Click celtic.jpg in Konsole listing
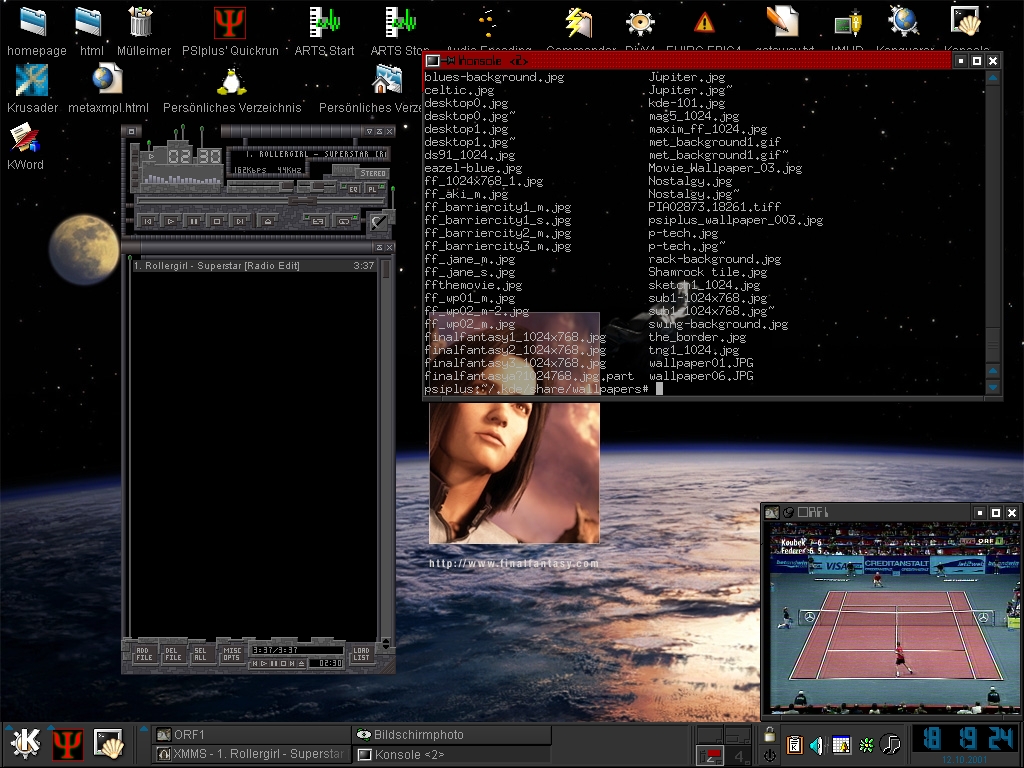The width and height of the screenshot is (1024, 768). tap(459, 90)
